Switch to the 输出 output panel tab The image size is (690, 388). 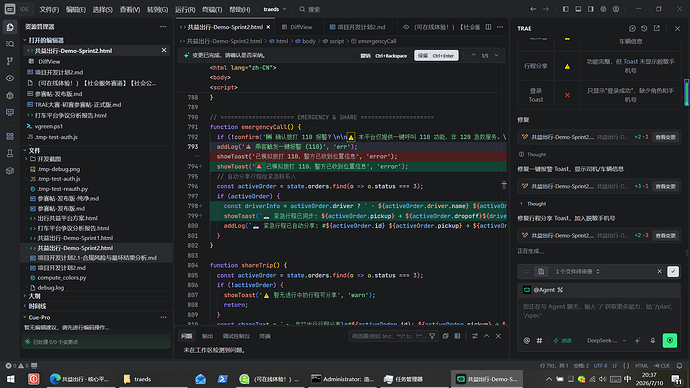click(207, 336)
